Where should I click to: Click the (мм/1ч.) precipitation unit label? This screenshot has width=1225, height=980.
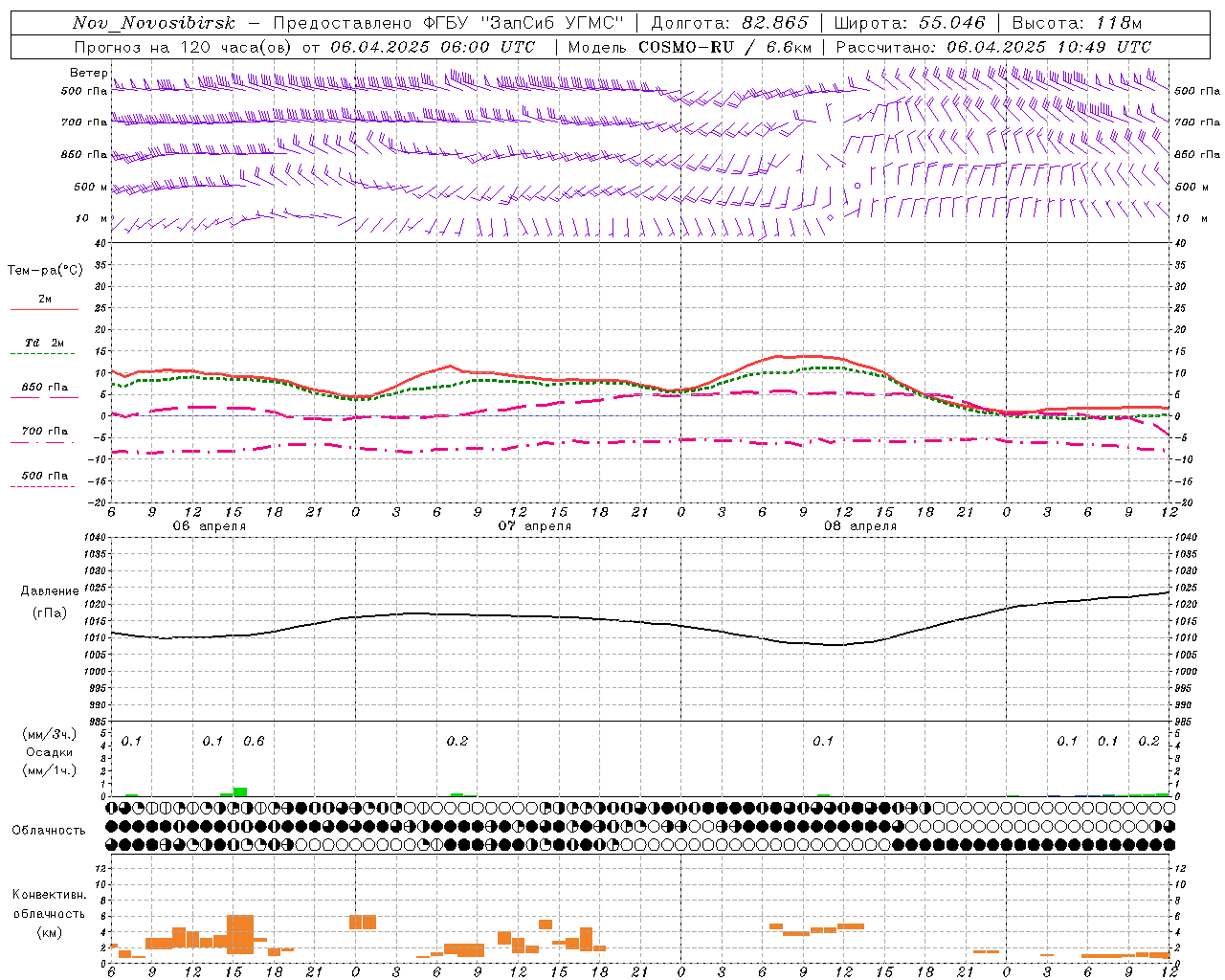tap(50, 770)
